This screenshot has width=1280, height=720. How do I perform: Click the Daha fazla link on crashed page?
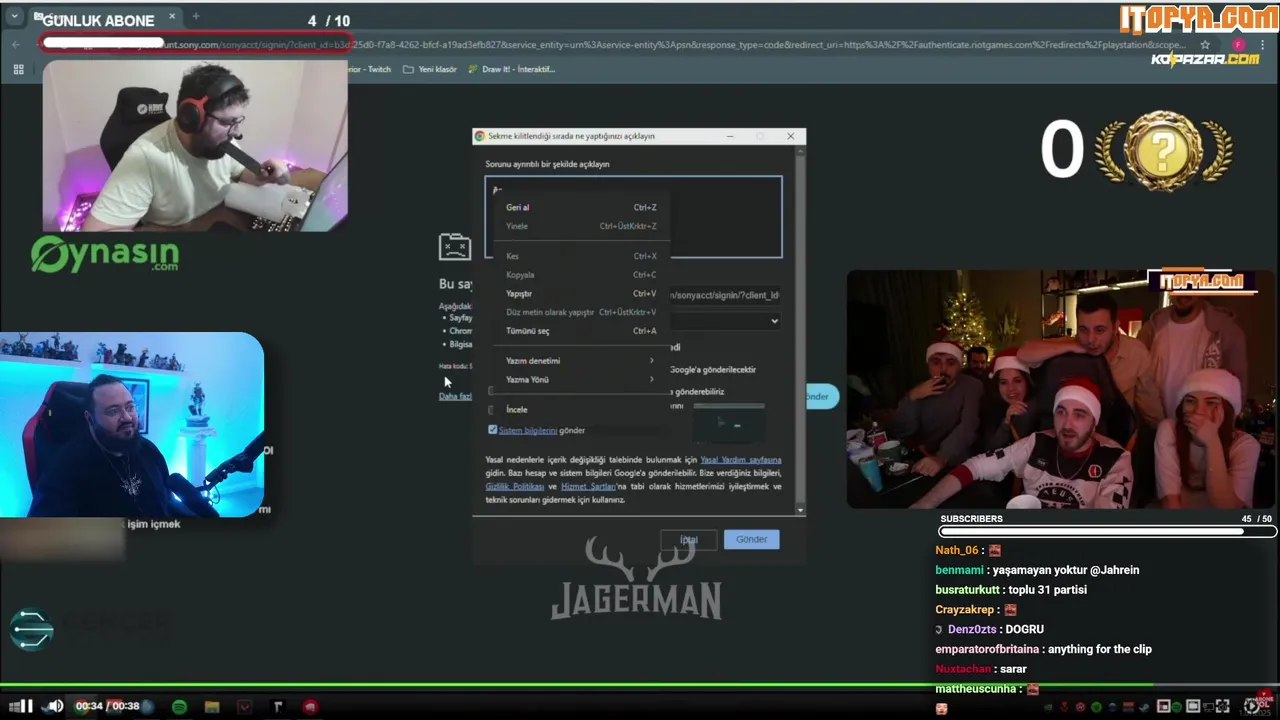455,396
